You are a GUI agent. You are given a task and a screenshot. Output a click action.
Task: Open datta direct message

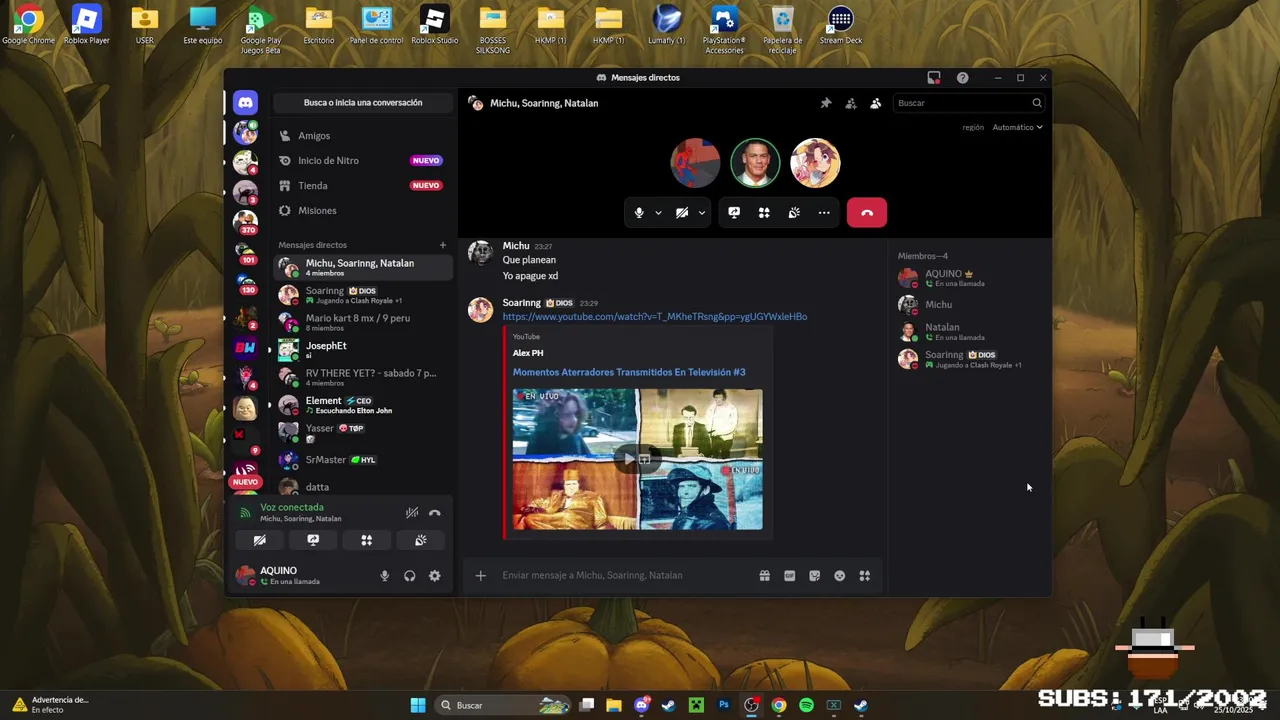tap(363, 486)
